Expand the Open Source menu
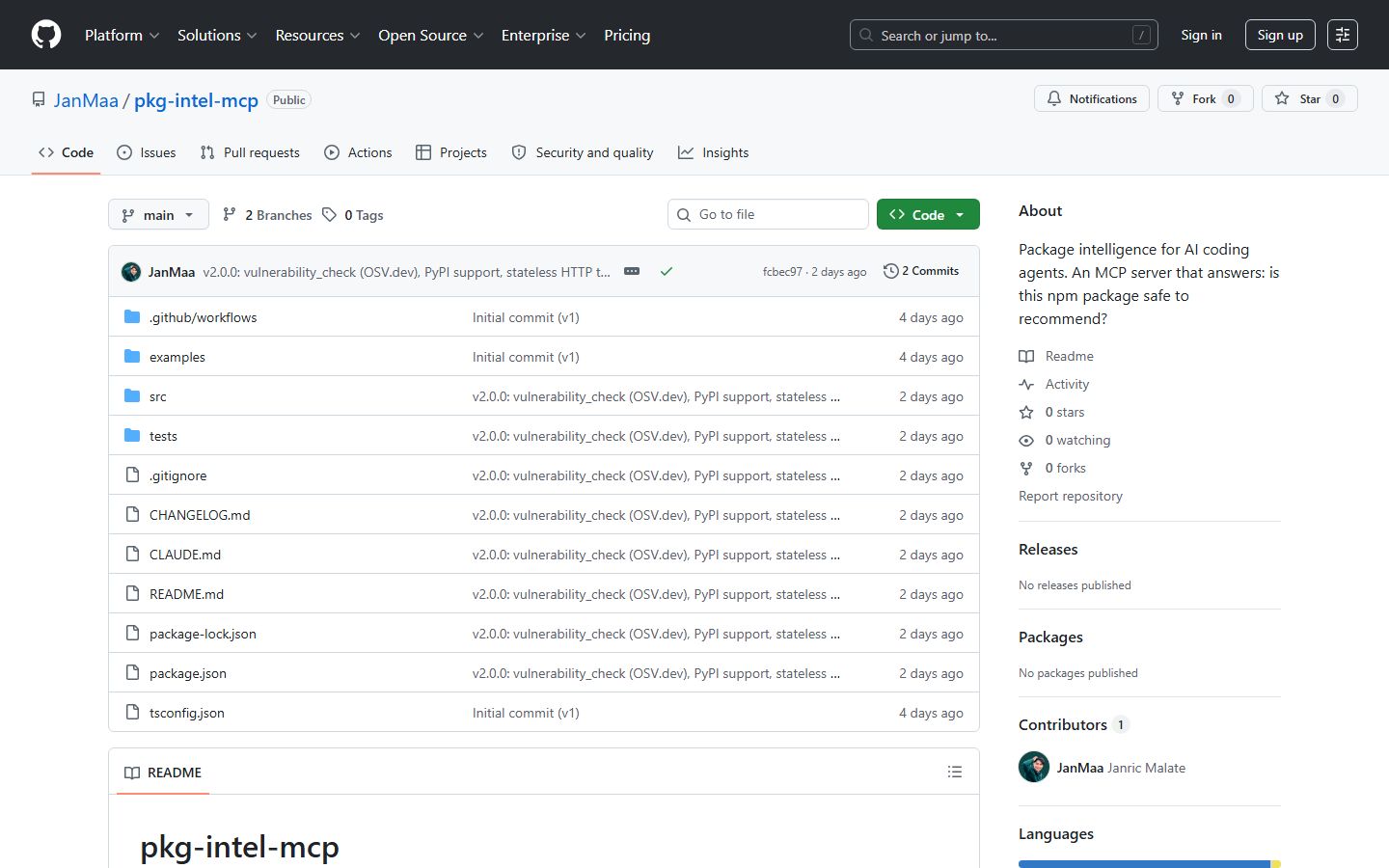 [430, 35]
